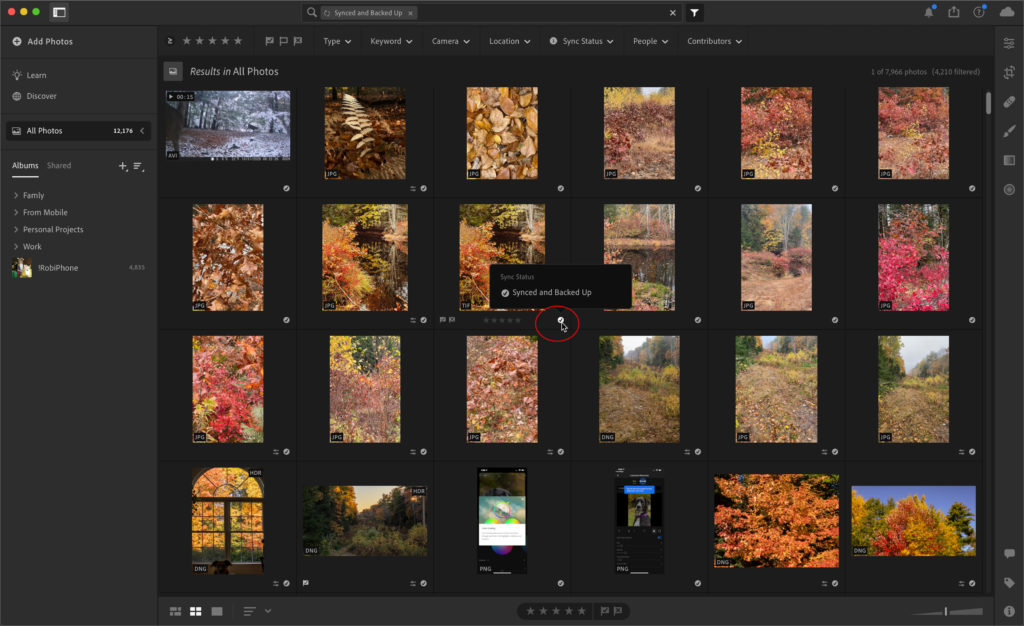Select the Healing Brush tool

coord(1009,102)
